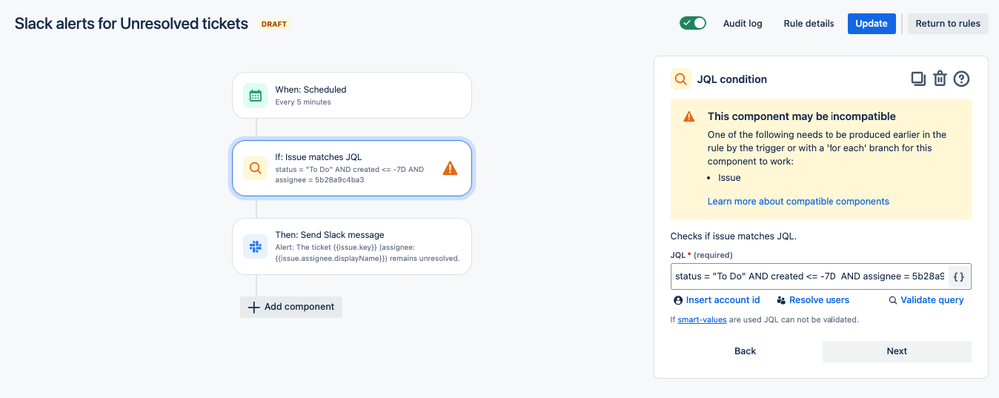Click Resolve users link
999x398 pixels.
tap(813, 300)
